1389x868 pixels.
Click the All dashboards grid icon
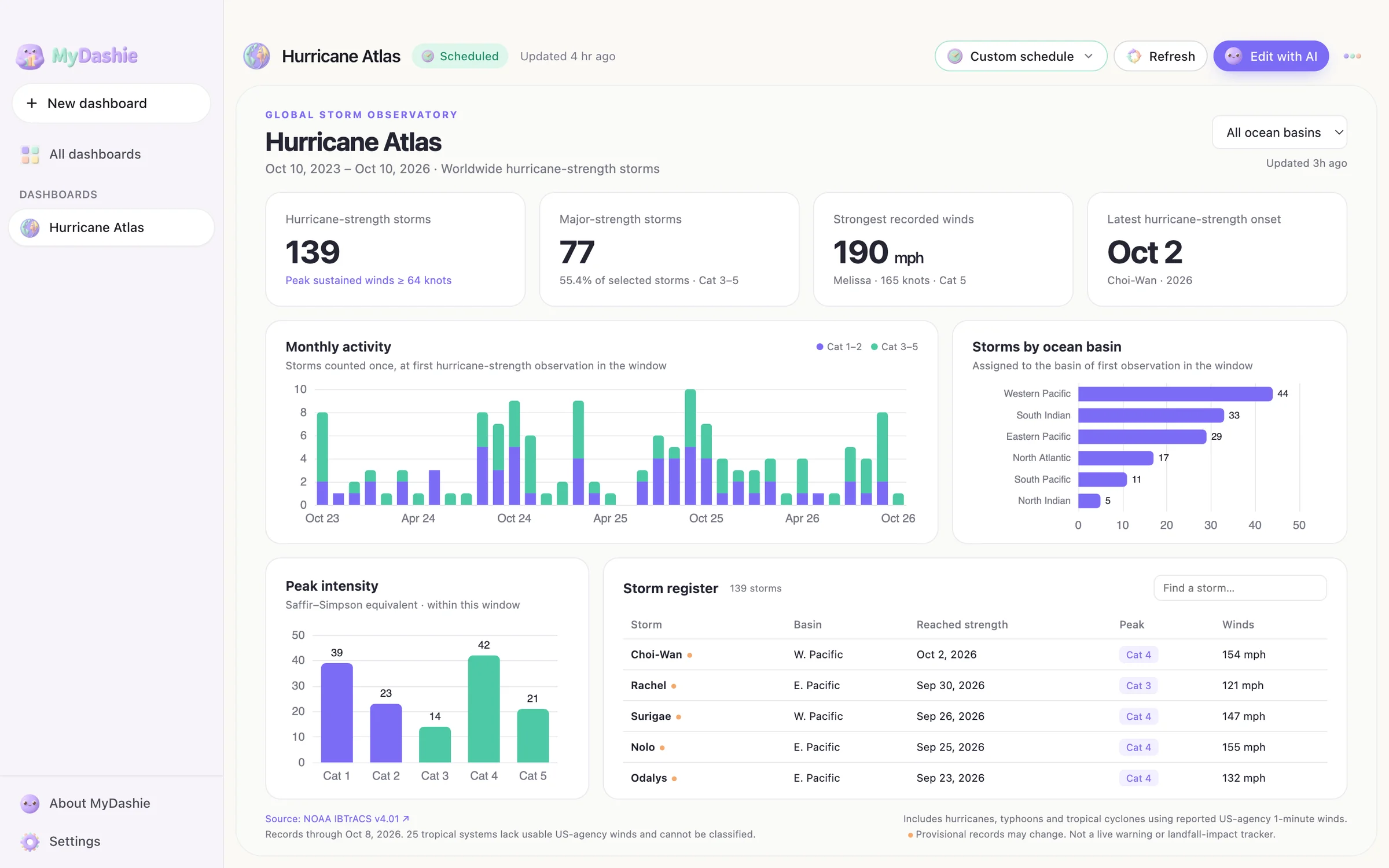tap(30, 155)
